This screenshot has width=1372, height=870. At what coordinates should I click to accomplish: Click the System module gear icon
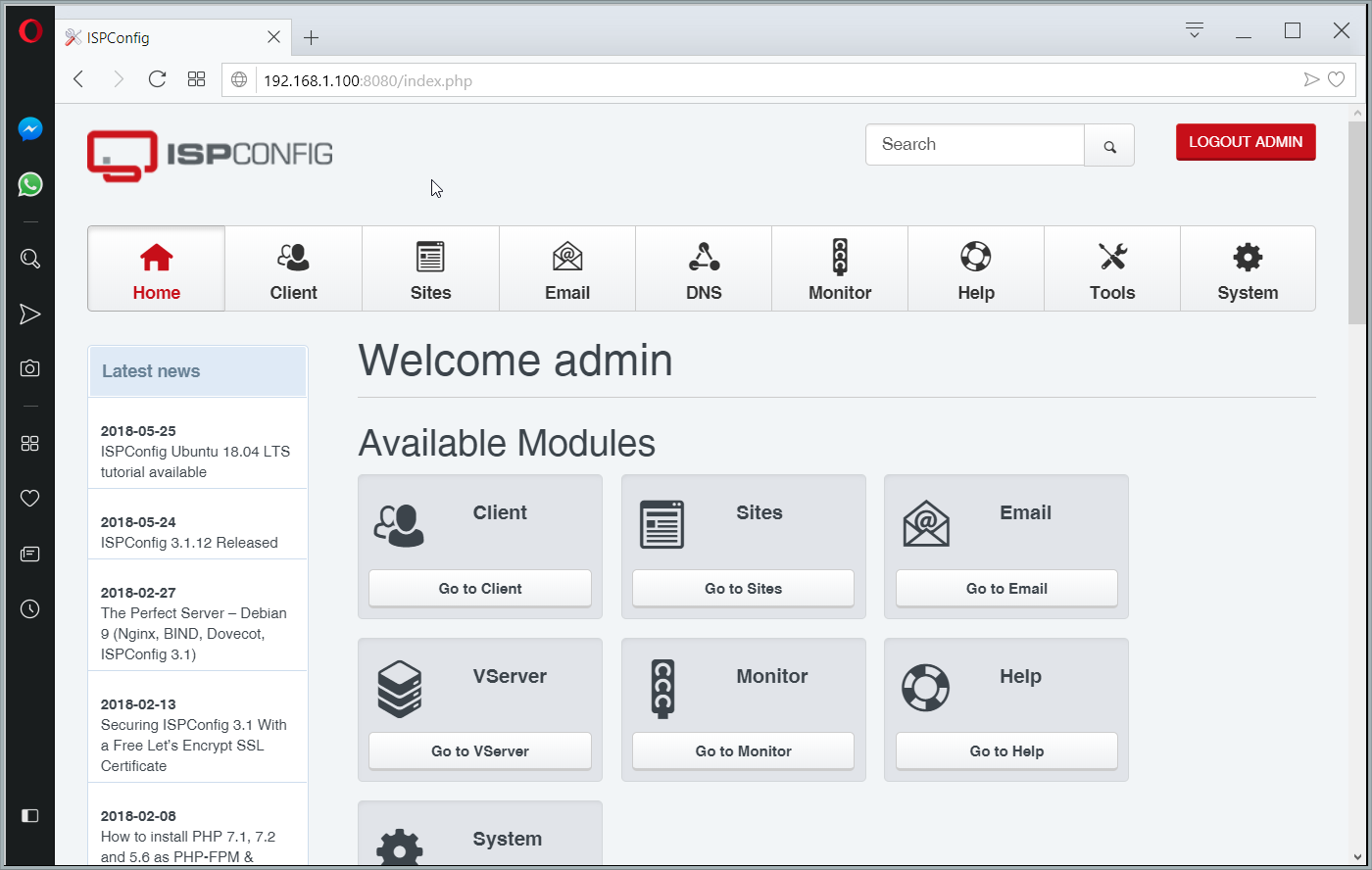[x=400, y=848]
